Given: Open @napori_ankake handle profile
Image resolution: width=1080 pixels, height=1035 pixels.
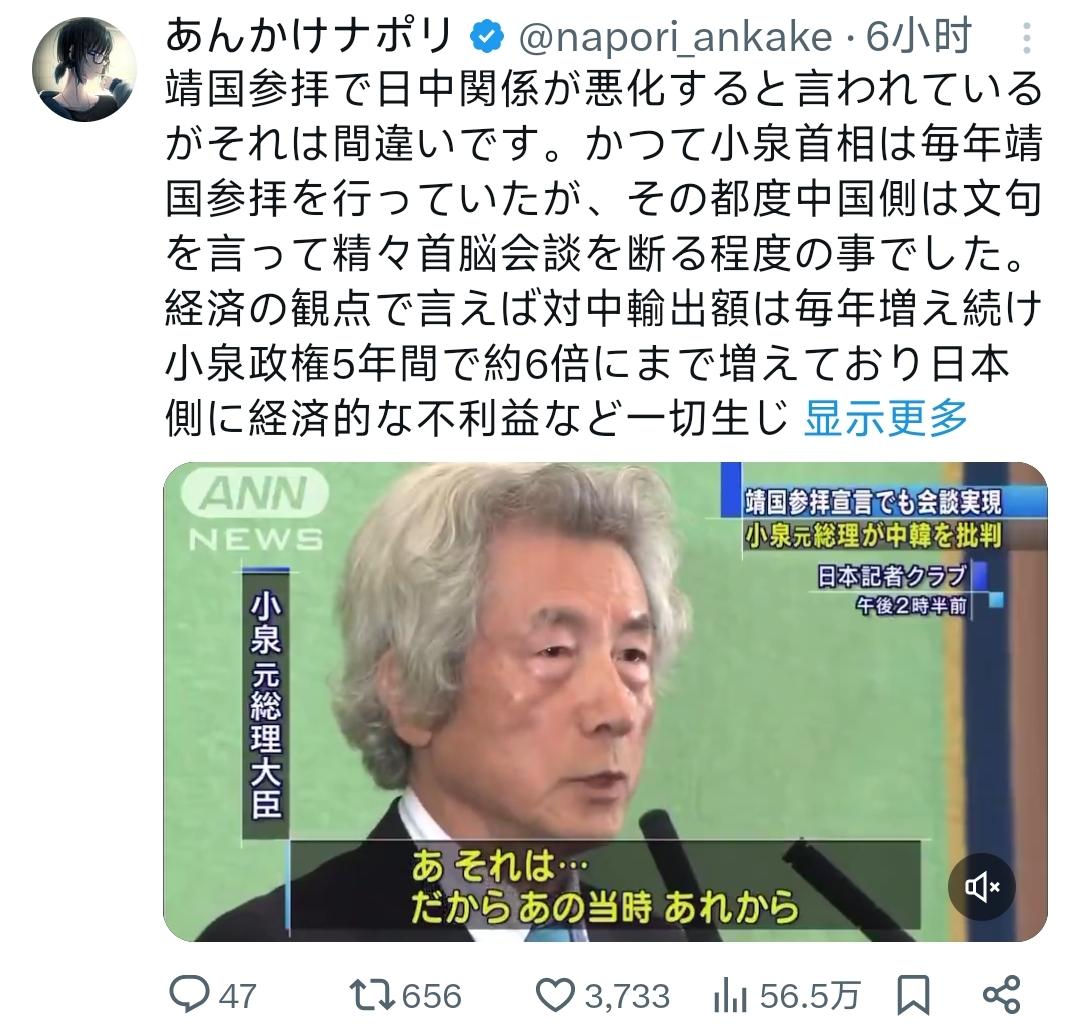Looking at the screenshot, I should [675, 37].
